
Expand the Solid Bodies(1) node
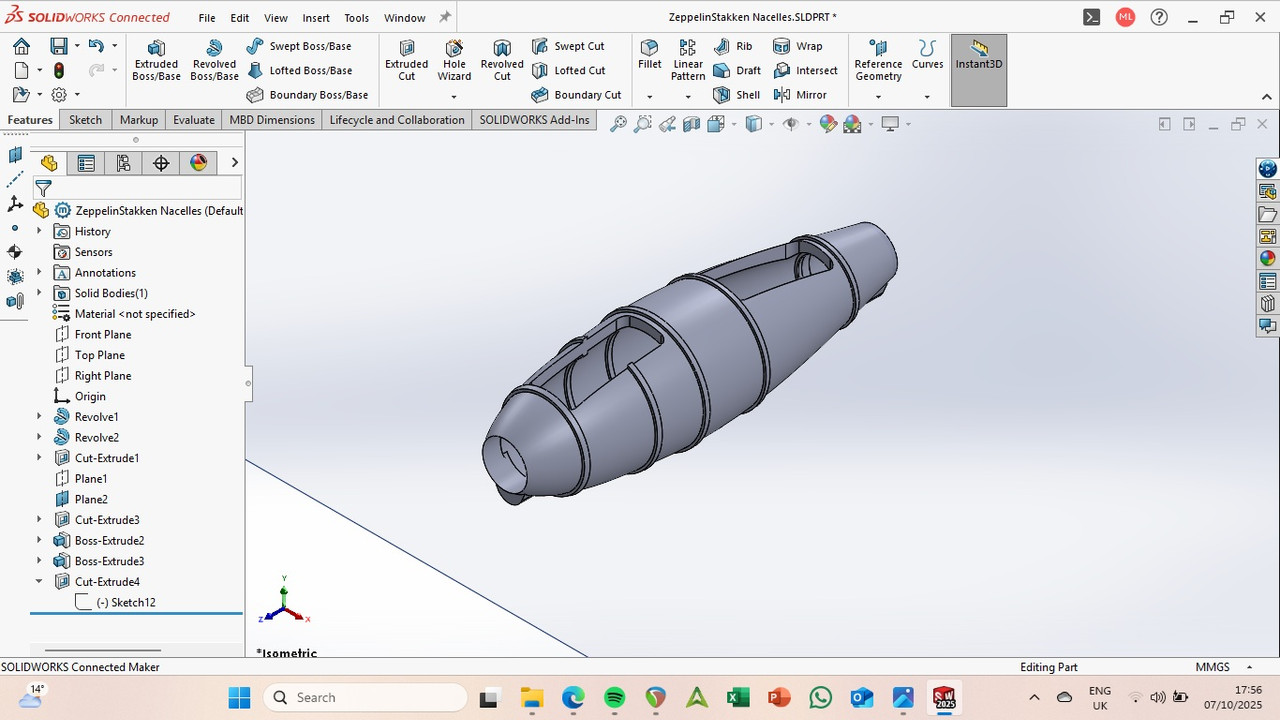coord(39,293)
